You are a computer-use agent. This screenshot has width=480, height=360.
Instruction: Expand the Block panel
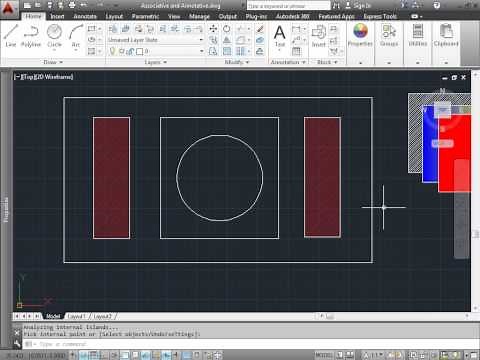pyautogui.click(x=327, y=62)
